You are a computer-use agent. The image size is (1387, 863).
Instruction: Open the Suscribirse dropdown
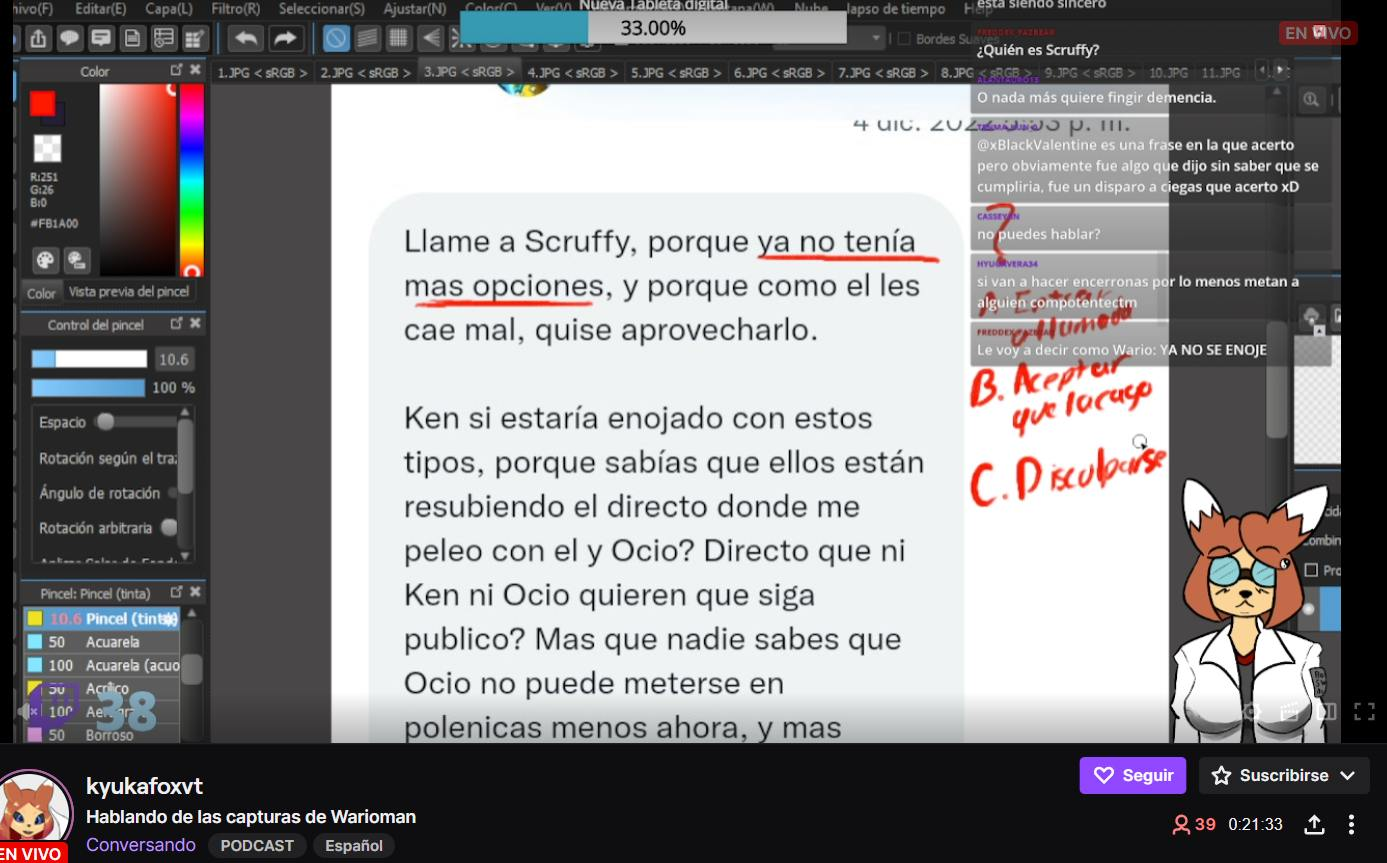(1284, 775)
